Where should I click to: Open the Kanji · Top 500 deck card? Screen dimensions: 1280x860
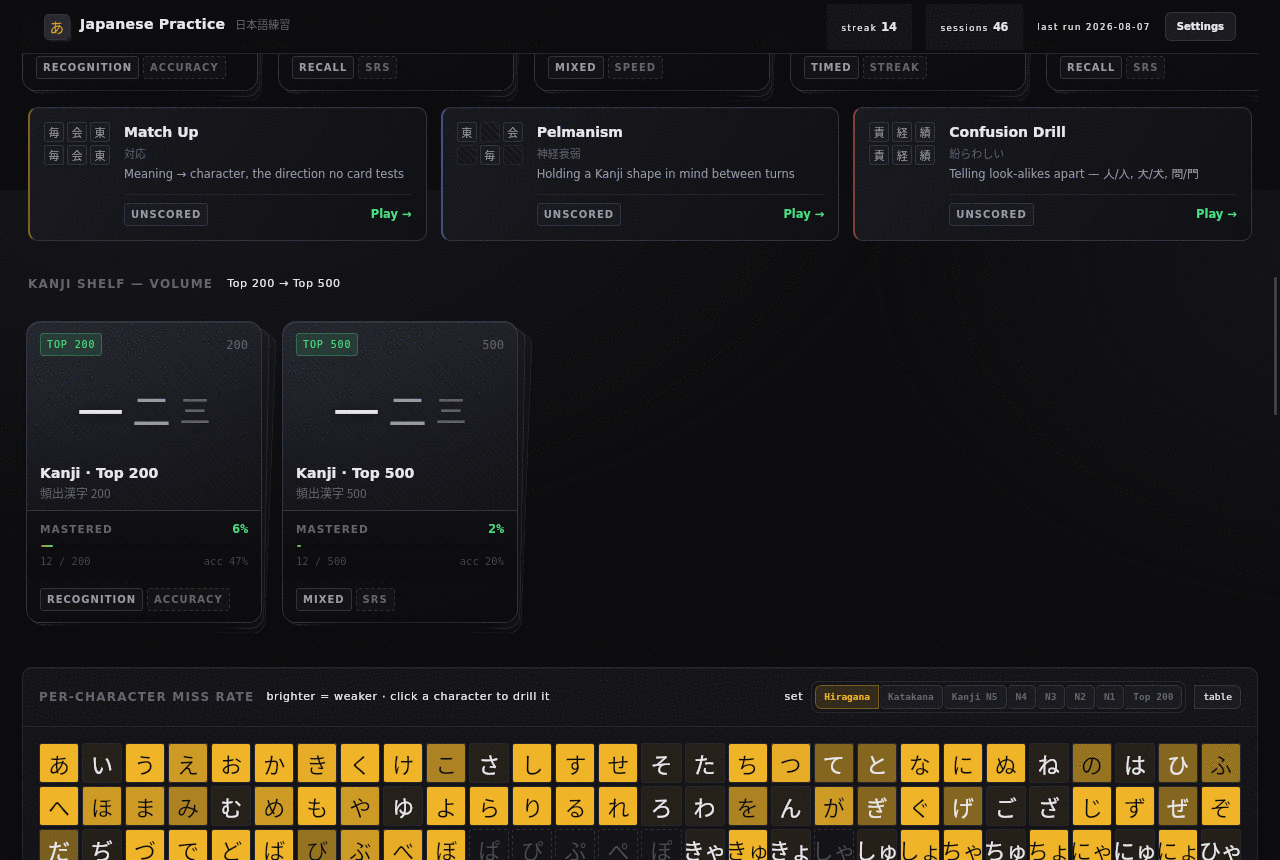400,472
